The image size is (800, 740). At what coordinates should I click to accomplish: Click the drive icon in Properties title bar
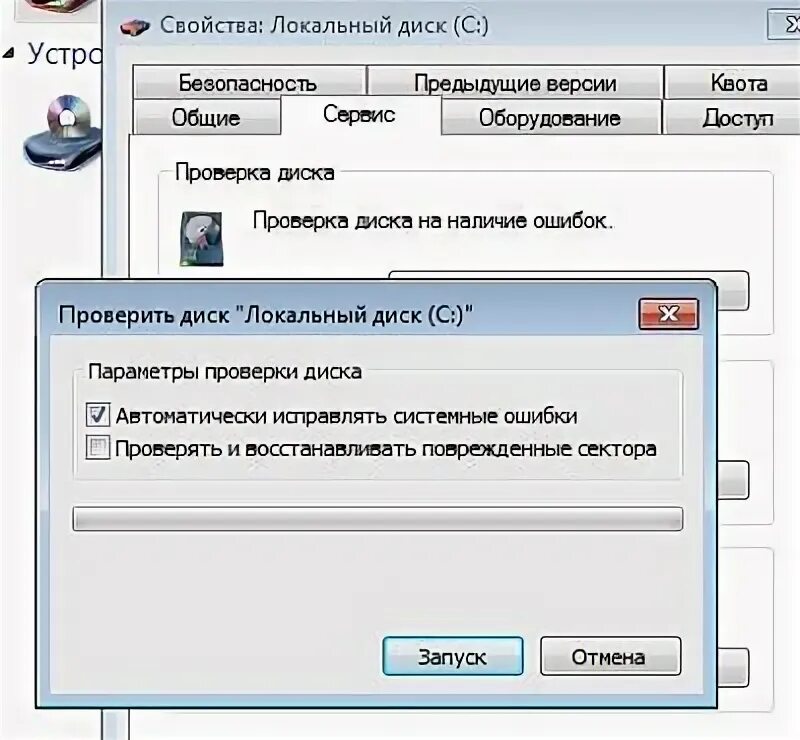(135, 27)
